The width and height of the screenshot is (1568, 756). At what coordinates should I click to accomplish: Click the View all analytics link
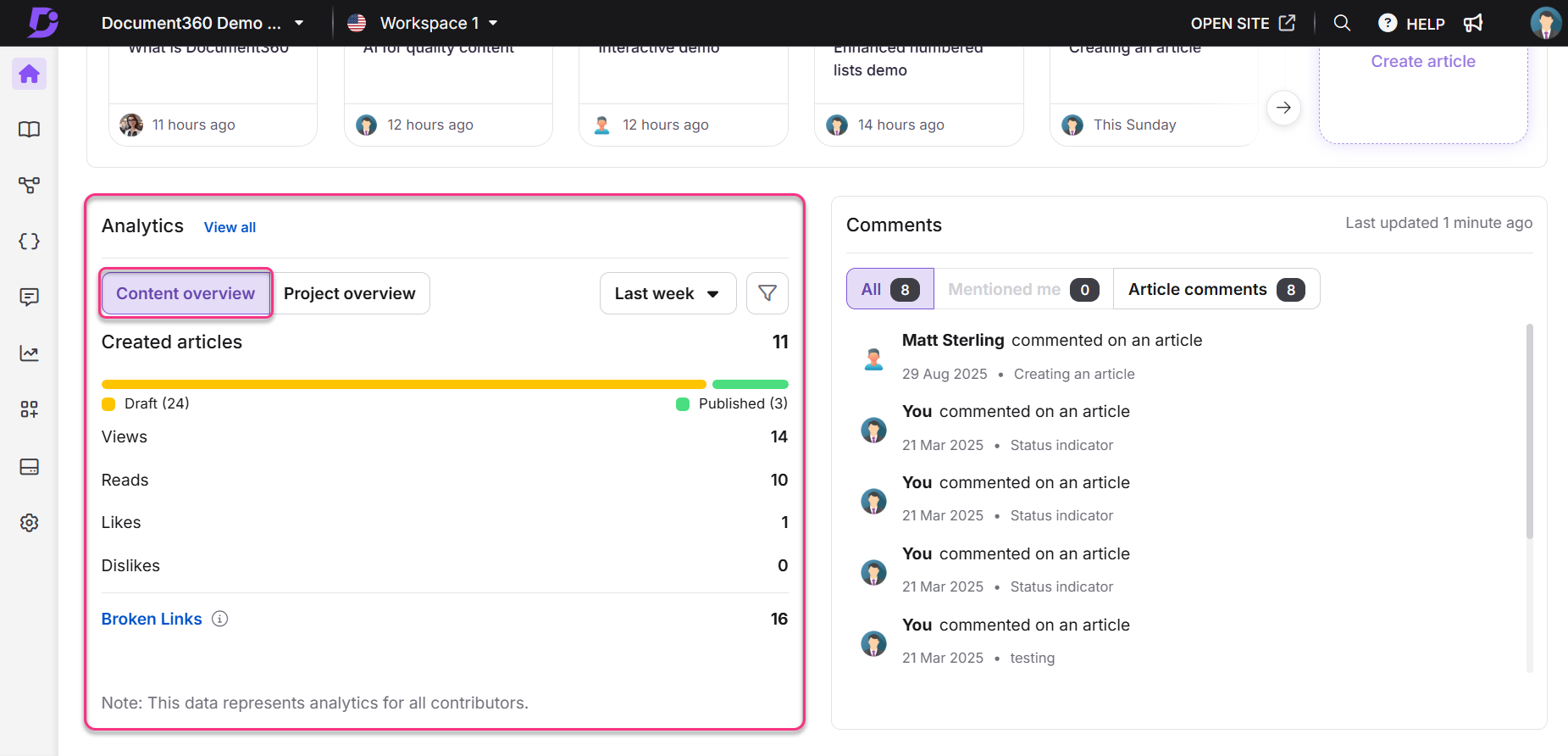point(230,227)
